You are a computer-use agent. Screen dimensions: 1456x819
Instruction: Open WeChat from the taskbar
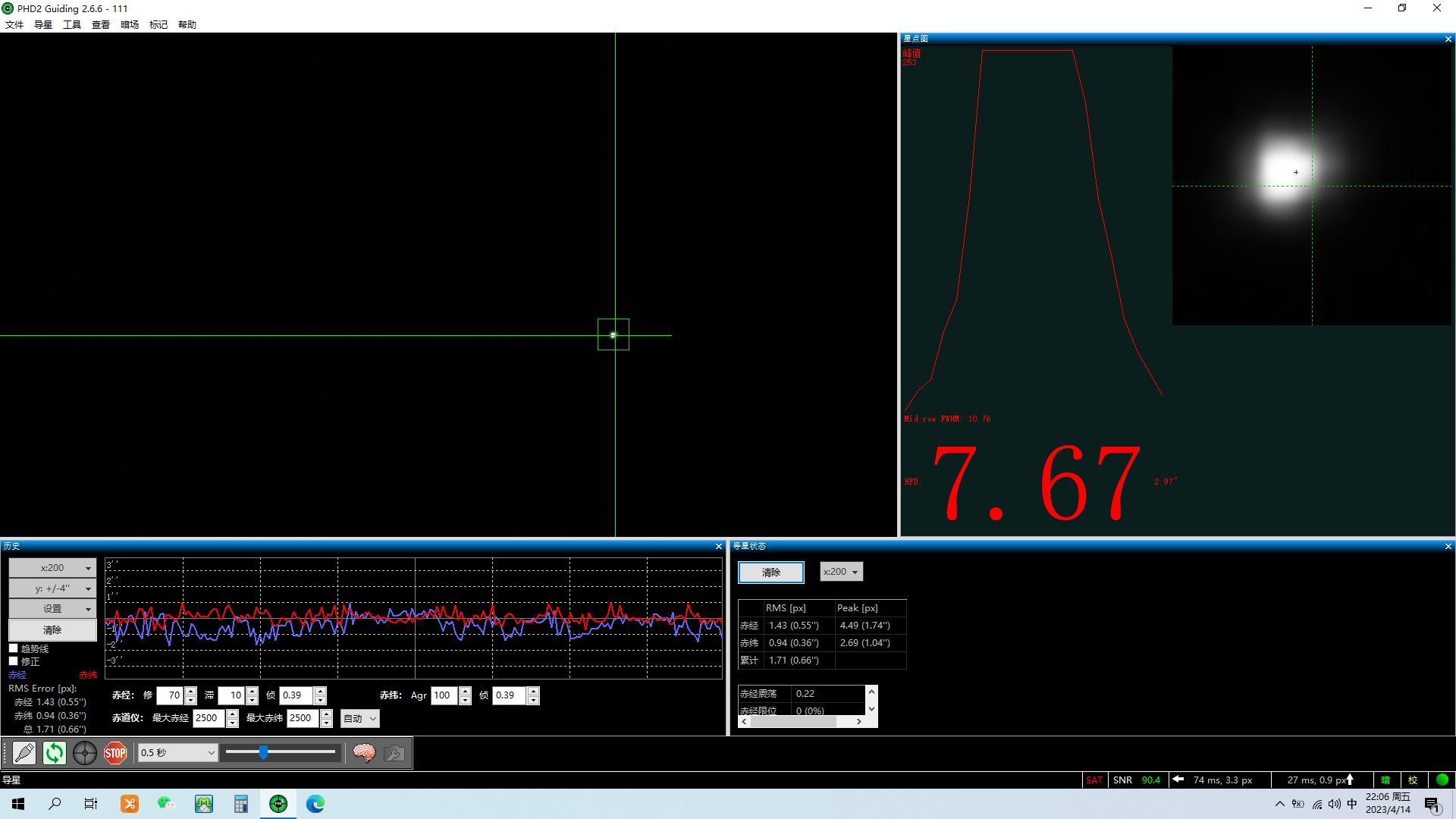[166, 804]
